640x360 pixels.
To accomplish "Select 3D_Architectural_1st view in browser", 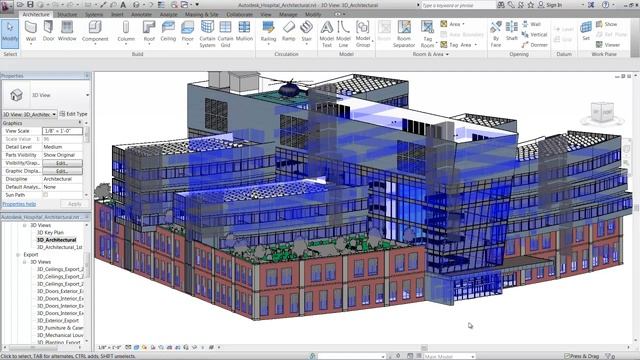I will pos(60,247).
